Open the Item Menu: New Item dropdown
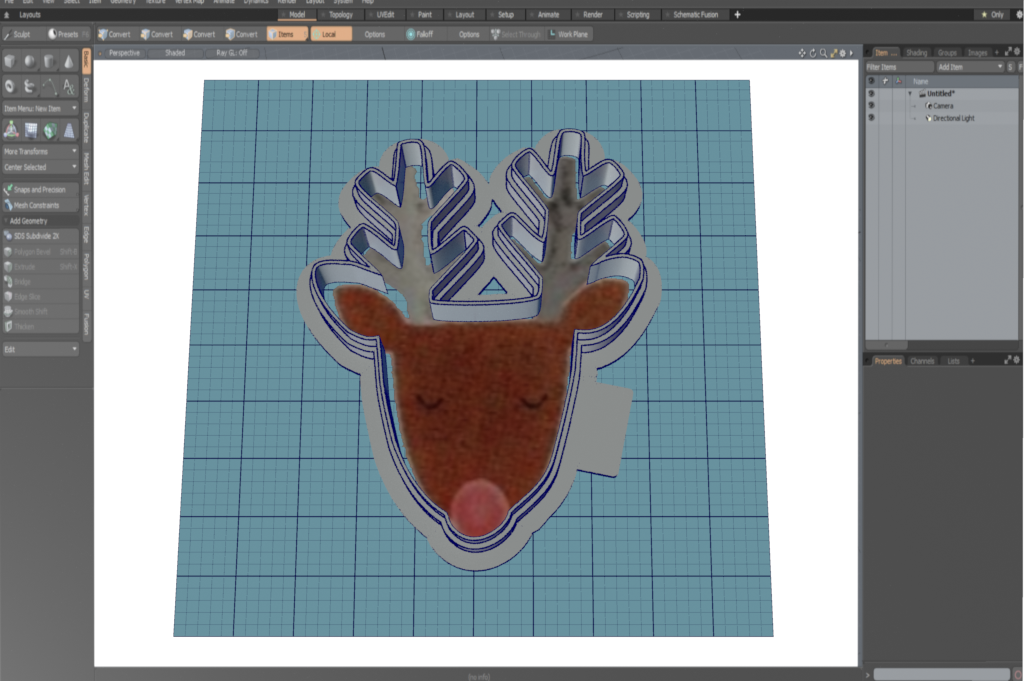 pyautogui.click(x=40, y=107)
